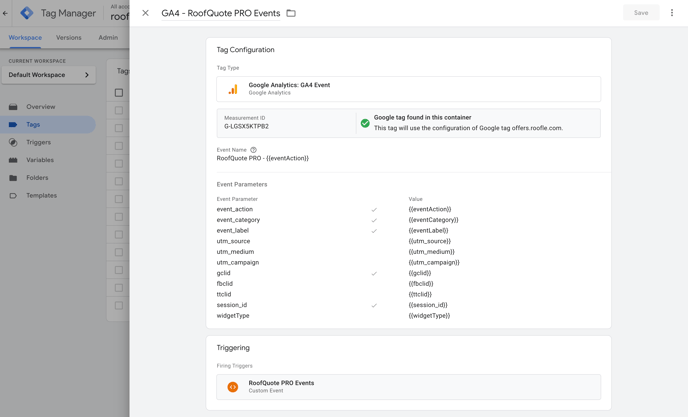Screen dimensions: 688x417
Task: Click the checkmark next to event_action
Action: click(x=374, y=210)
